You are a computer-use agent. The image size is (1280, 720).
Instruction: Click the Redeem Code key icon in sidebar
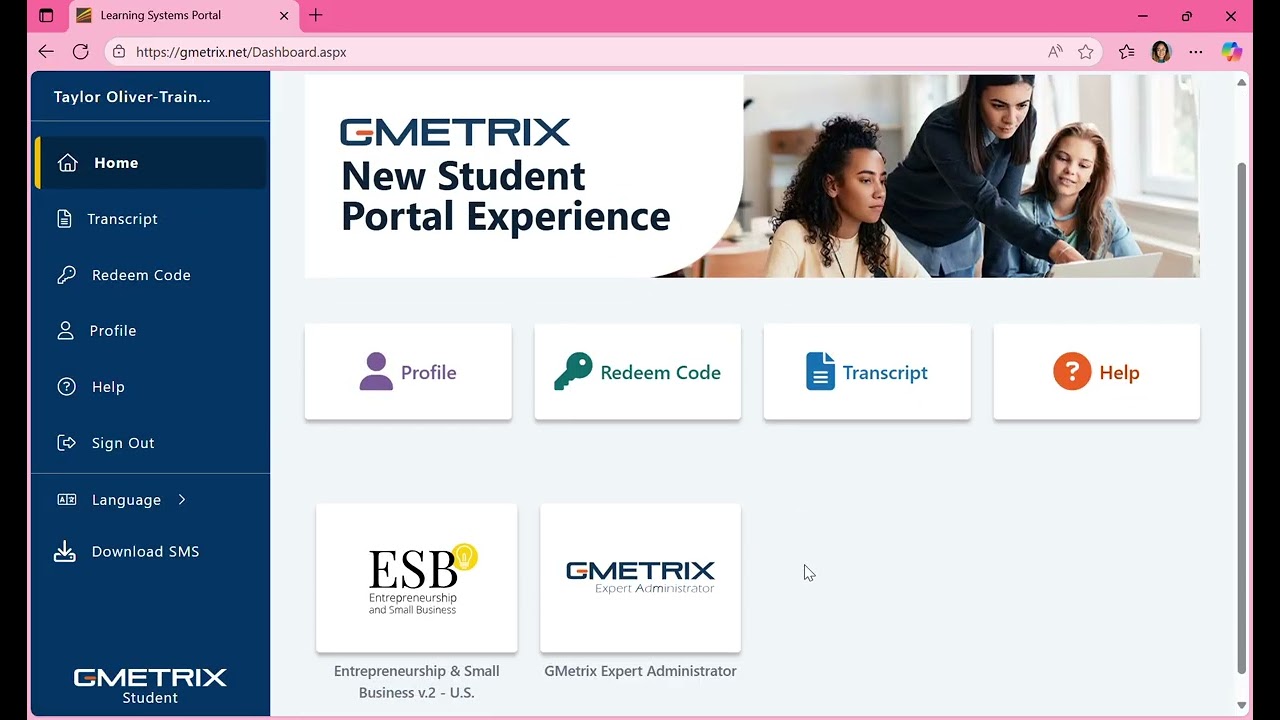pyautogui.click(x=67, y=275)
